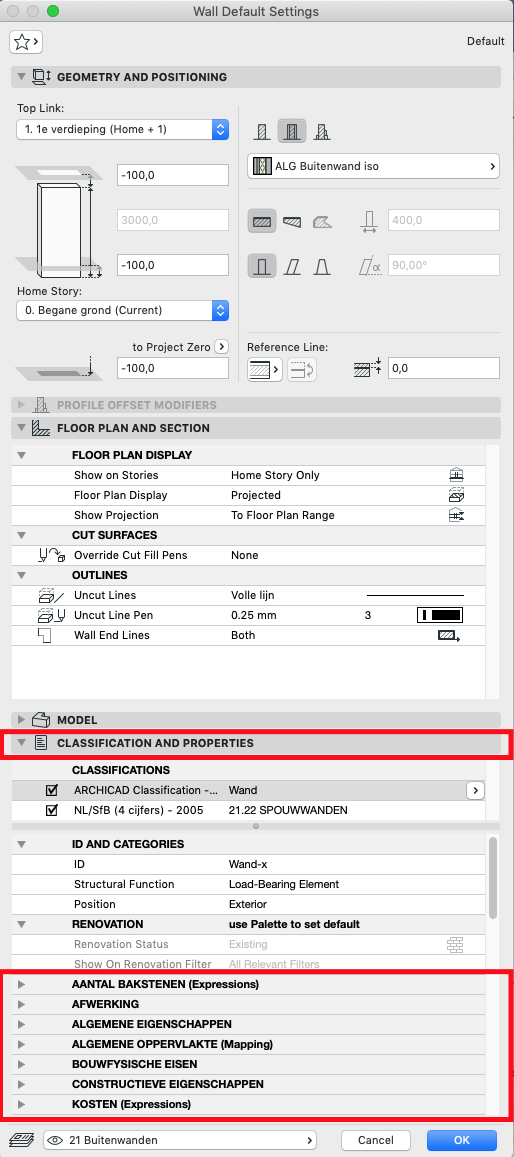Screen dimensions: 514x1157
Task: Click the Uncut Line Pen color swatch
Action: [x=440, y=615]
